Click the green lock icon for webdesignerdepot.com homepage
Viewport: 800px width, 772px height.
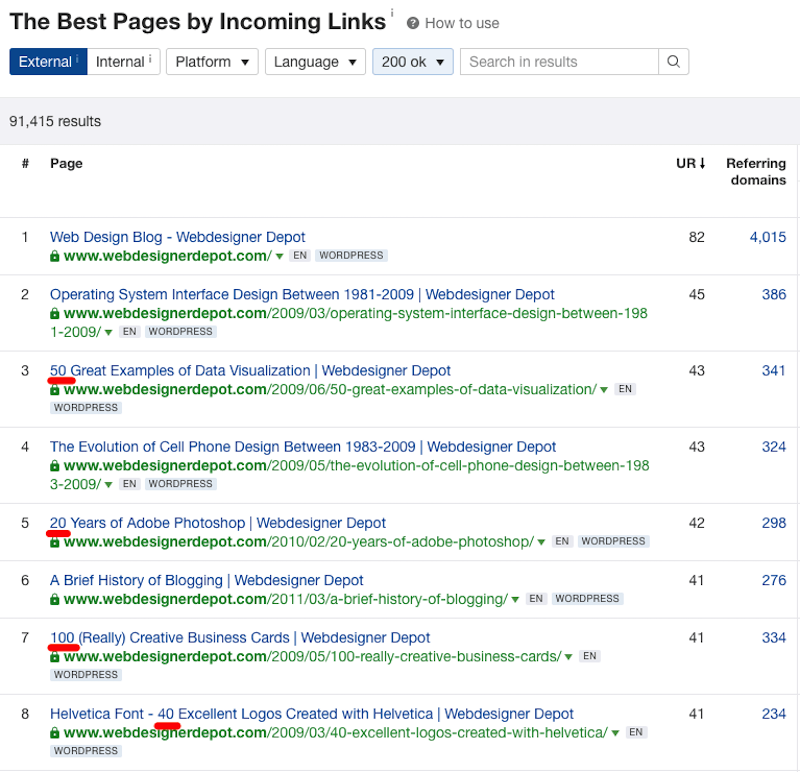[x=55, y=256]
